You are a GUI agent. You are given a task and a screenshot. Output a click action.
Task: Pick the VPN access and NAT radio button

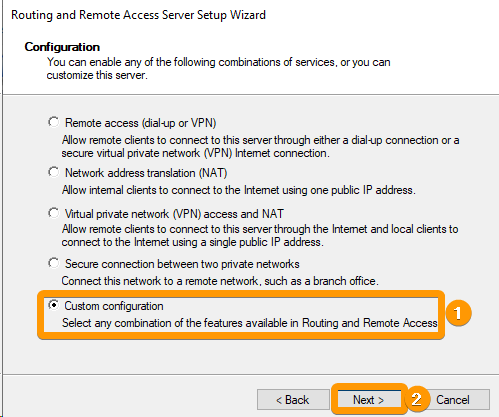tap(54, 213)
